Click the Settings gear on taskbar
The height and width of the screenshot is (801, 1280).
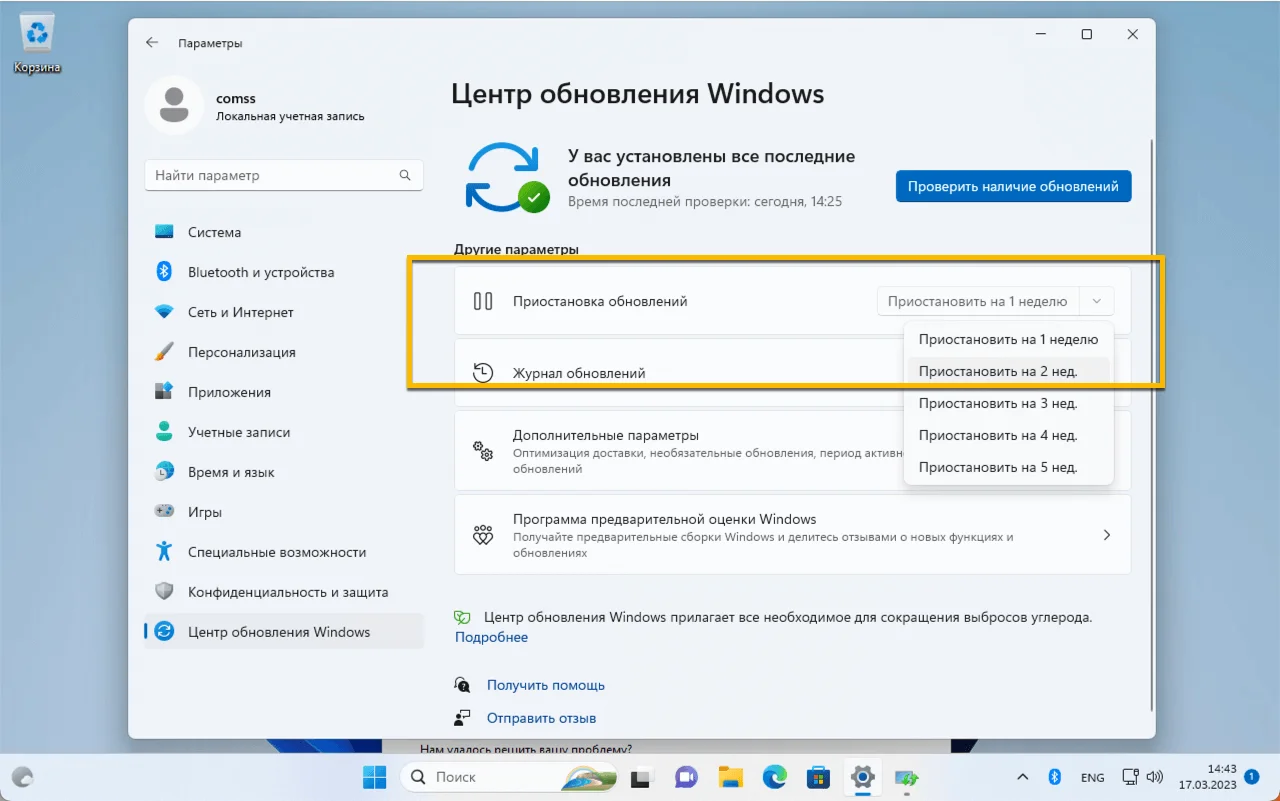[x=863, y=777]
